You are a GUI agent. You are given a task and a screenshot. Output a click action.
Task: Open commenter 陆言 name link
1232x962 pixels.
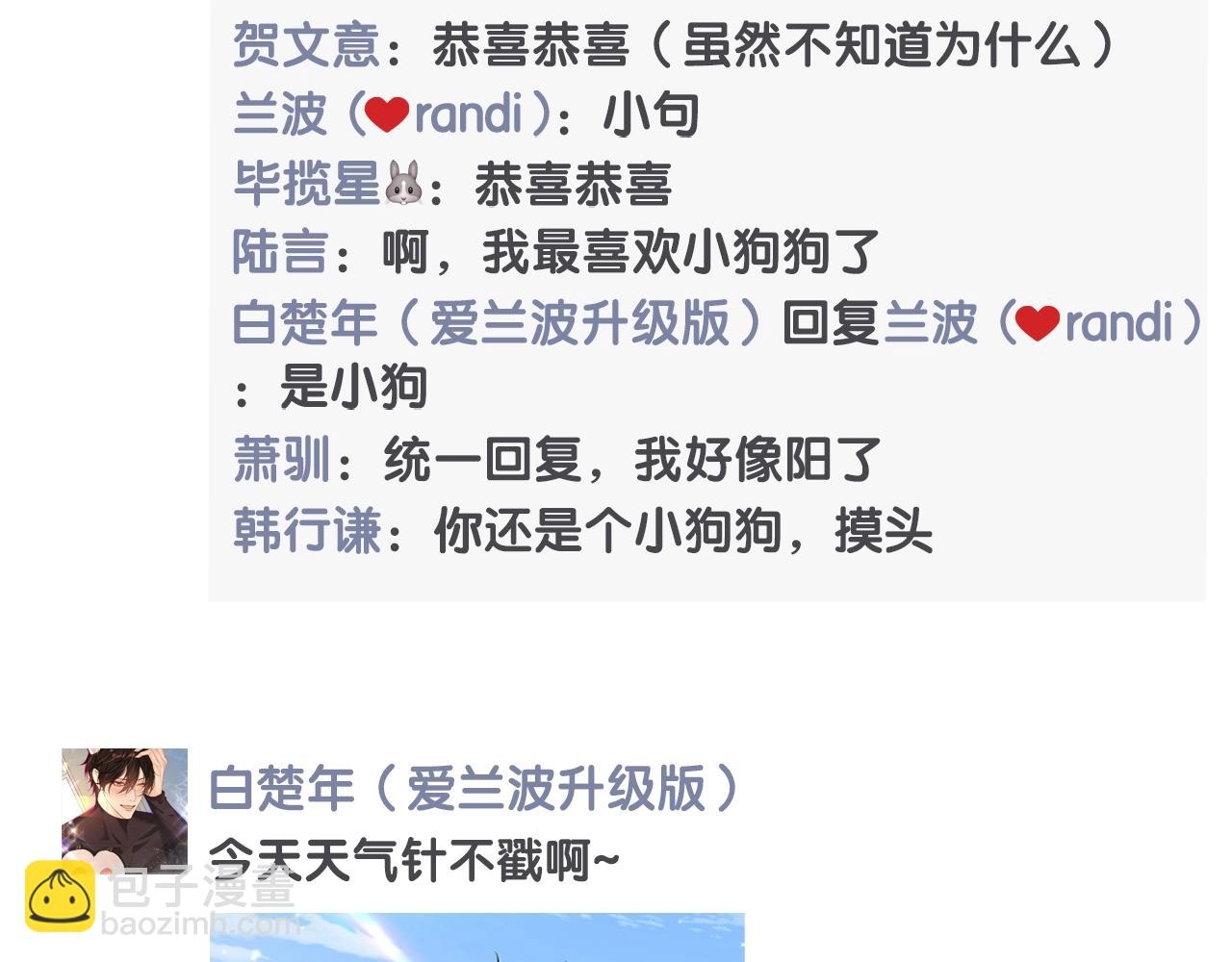pos(281,252)
